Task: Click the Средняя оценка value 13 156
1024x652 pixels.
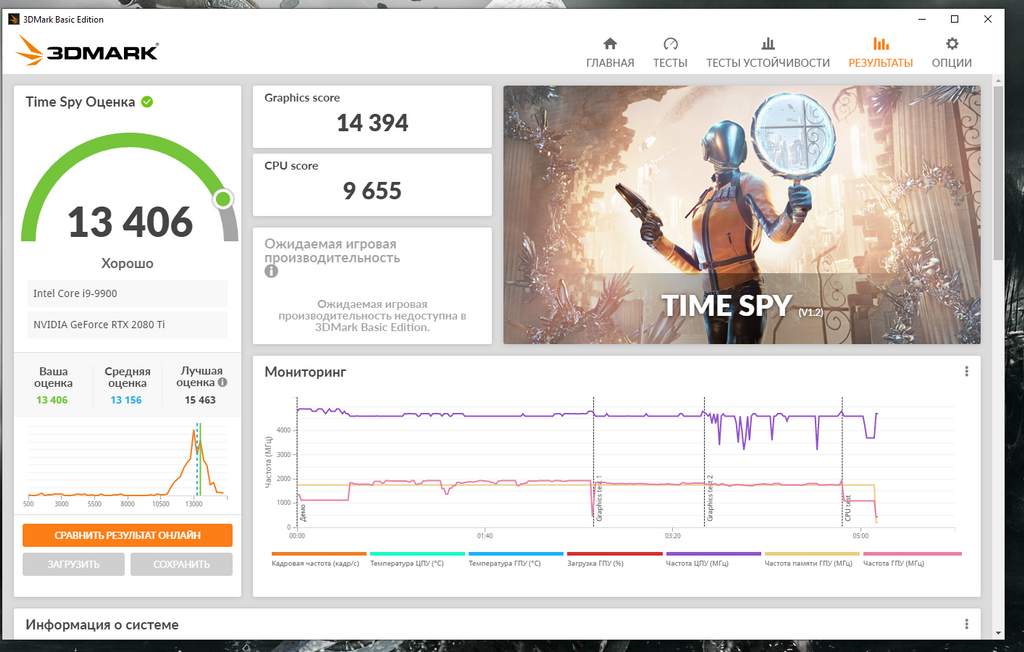Action: pyautogui.click(x=126, y=400)
